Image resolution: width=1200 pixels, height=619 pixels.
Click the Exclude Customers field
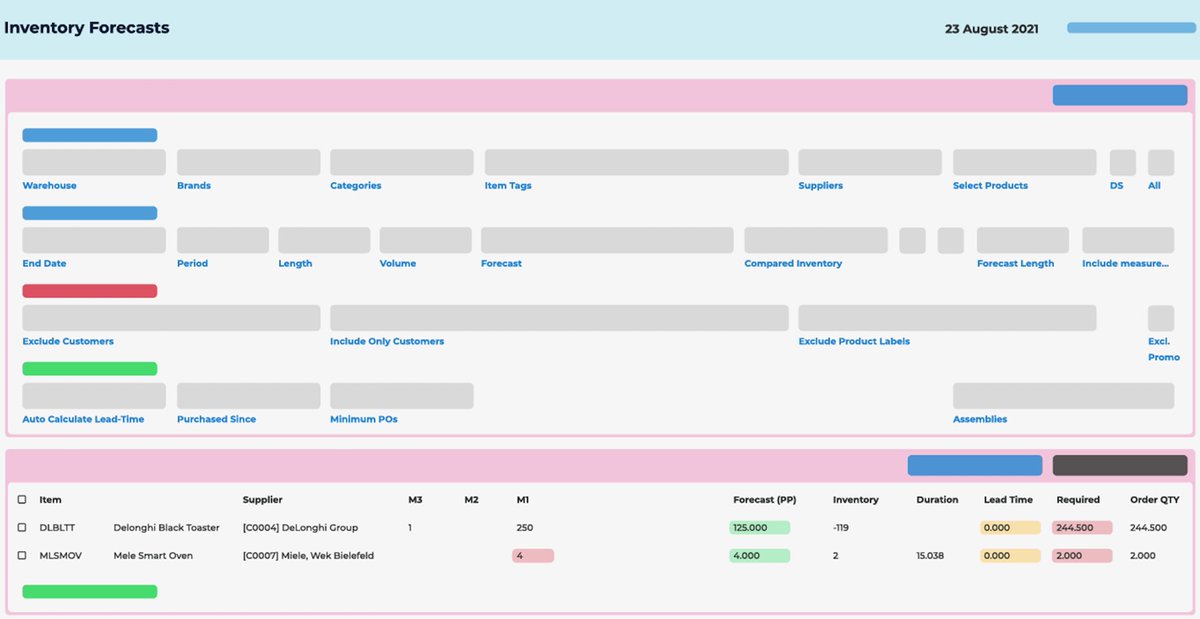pyautogui.click(x=171, y=318)
